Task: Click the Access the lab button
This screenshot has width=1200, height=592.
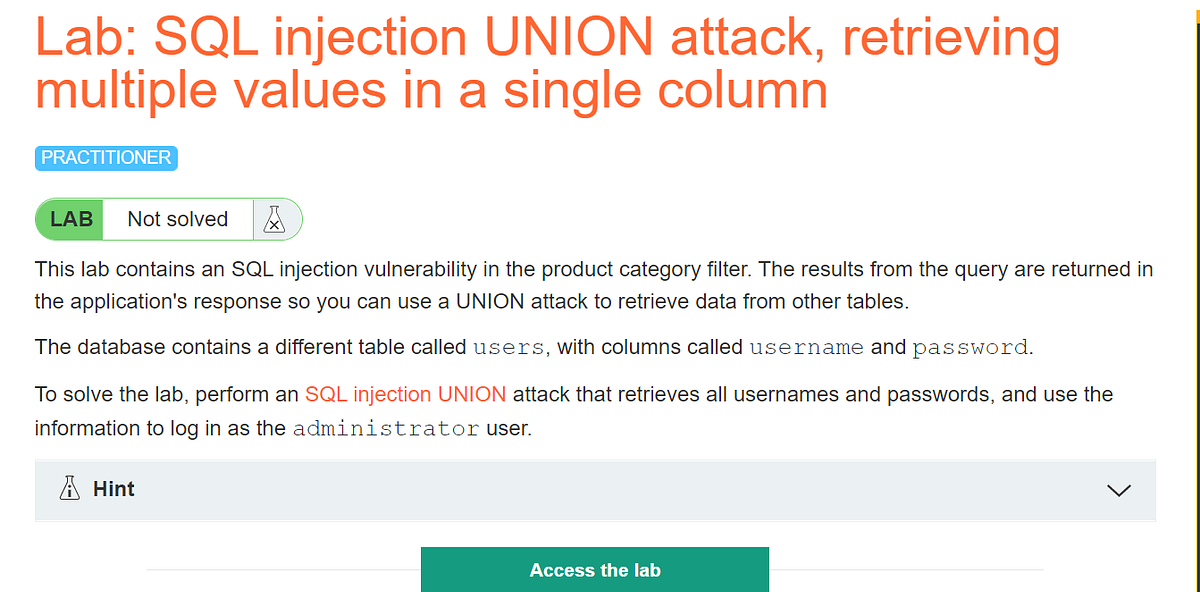Action: pyautogui.click(x=594, y=569)
